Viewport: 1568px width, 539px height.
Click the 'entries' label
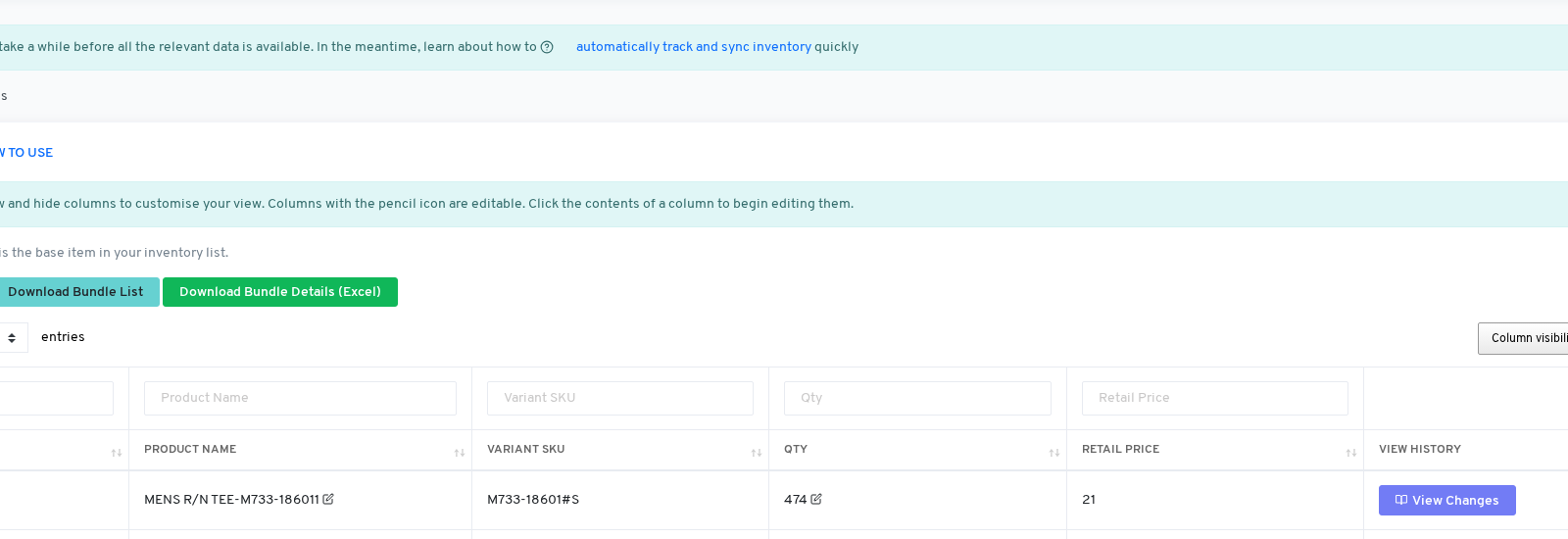tap(63, 337)
